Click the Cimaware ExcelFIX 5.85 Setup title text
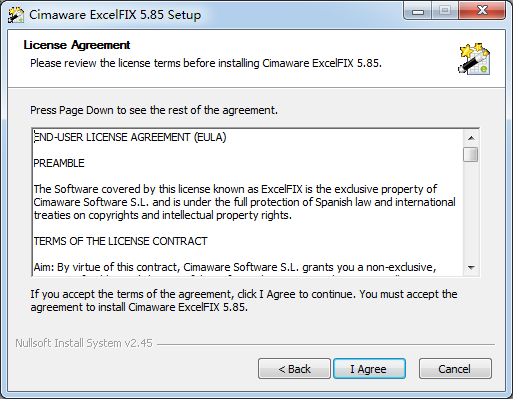The image size is (513, 399). pos(115,15)
